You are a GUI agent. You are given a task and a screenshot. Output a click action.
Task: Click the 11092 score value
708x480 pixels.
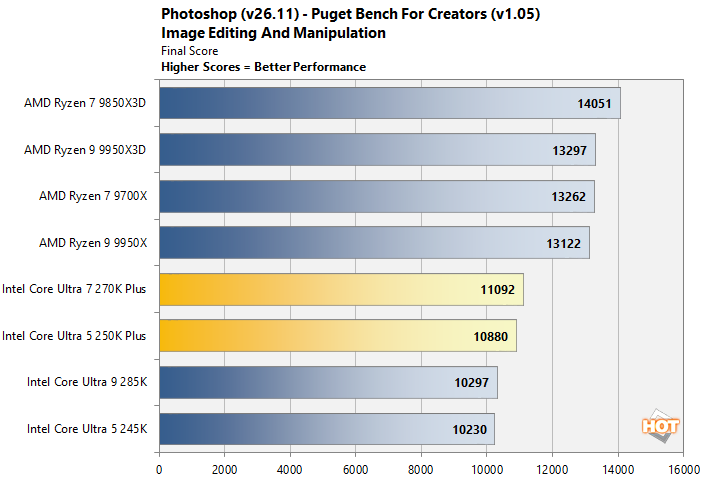[x=498, y=290]
